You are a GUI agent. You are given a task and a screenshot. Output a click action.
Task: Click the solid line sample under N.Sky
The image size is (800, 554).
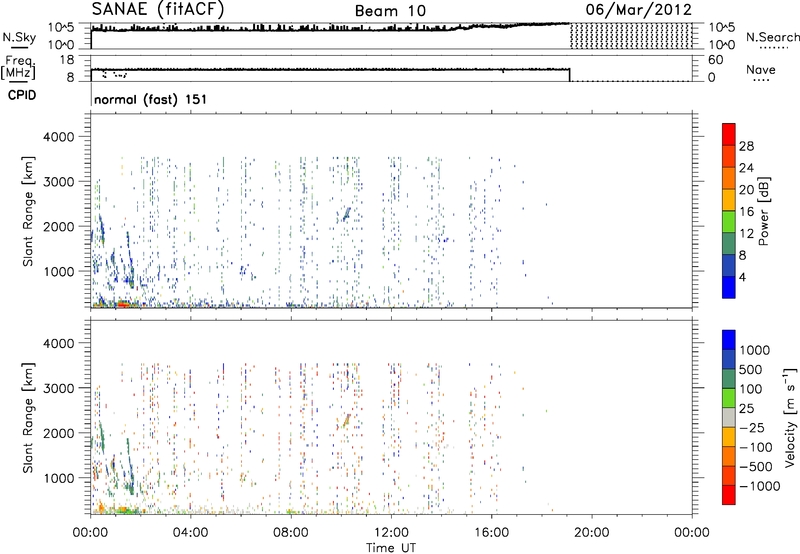pyautogui.click(x=18, y=47)
